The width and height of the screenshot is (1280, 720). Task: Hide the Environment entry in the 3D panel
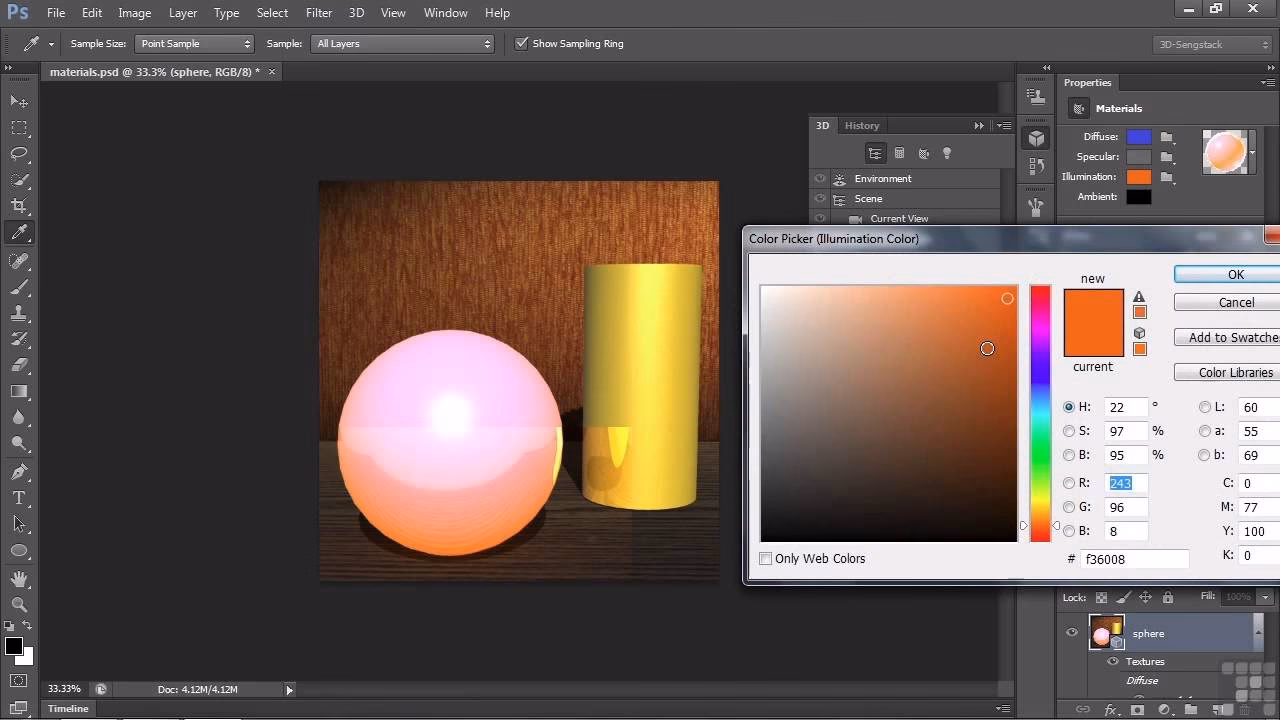pos(820,179)
